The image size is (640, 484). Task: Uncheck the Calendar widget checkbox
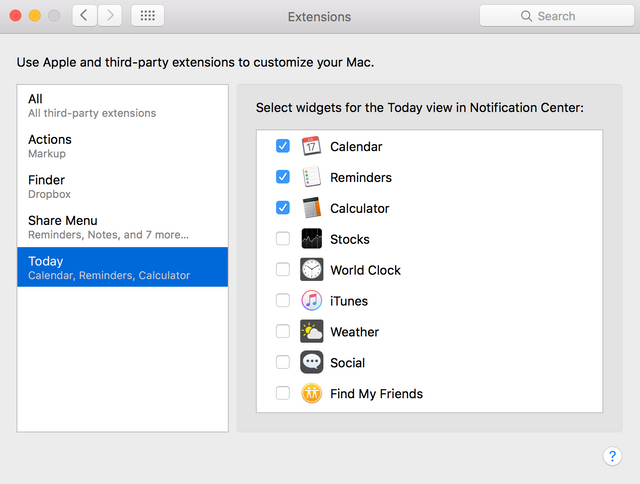[283, 146]
